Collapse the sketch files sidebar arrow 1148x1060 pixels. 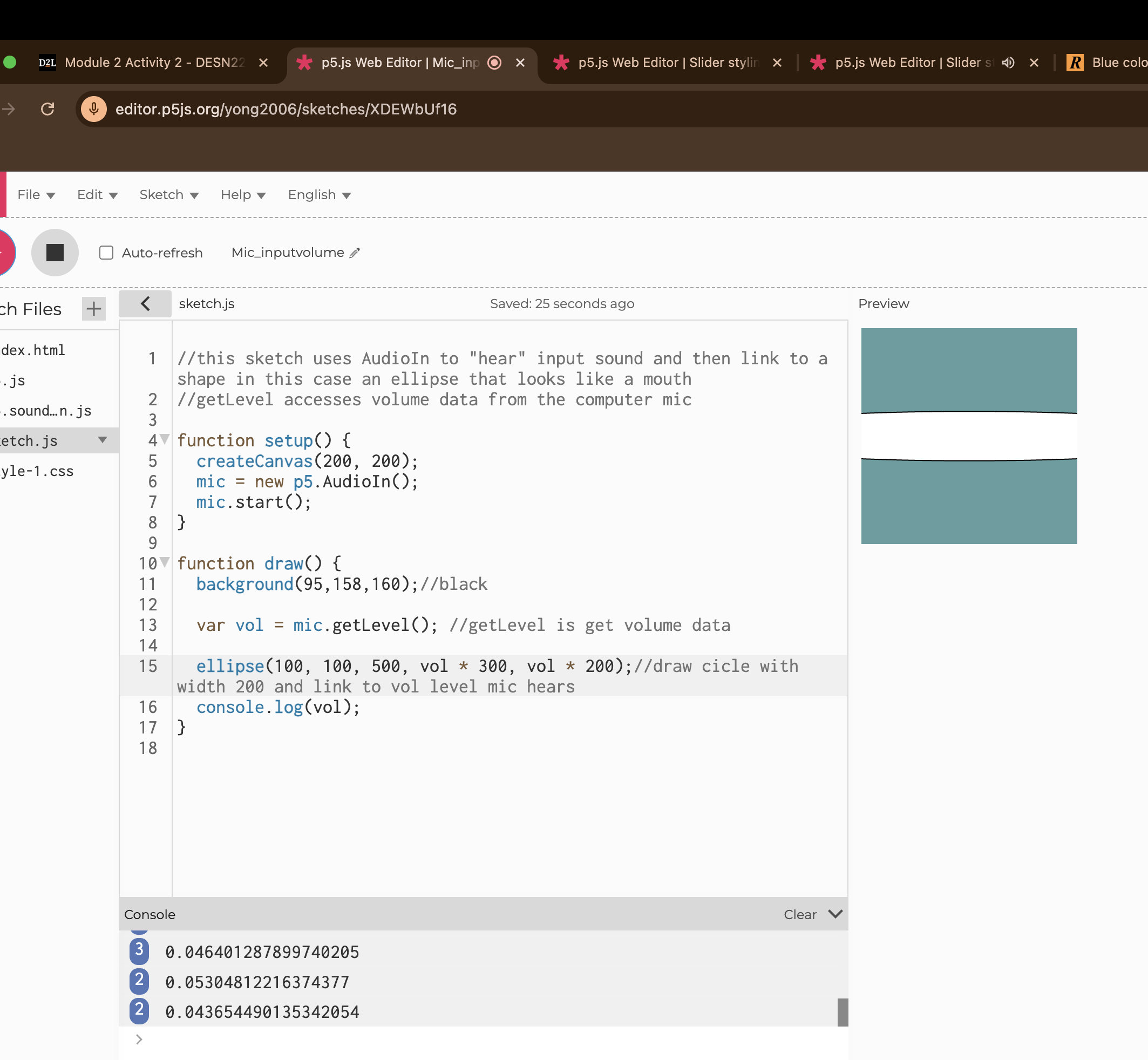pos(145,303)
